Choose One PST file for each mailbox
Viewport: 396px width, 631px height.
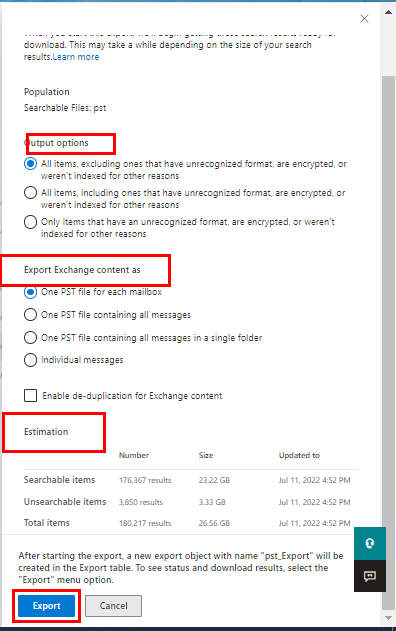(x=31, y=292)
